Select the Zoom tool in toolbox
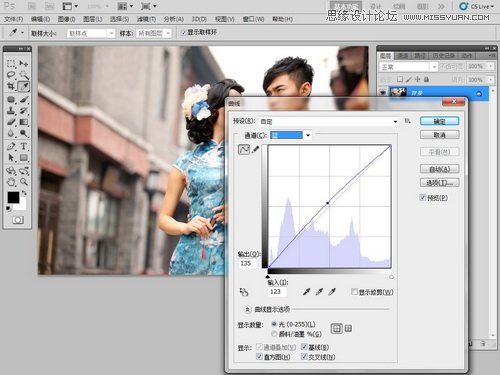 pyautogui.click(x=24, y=182)
